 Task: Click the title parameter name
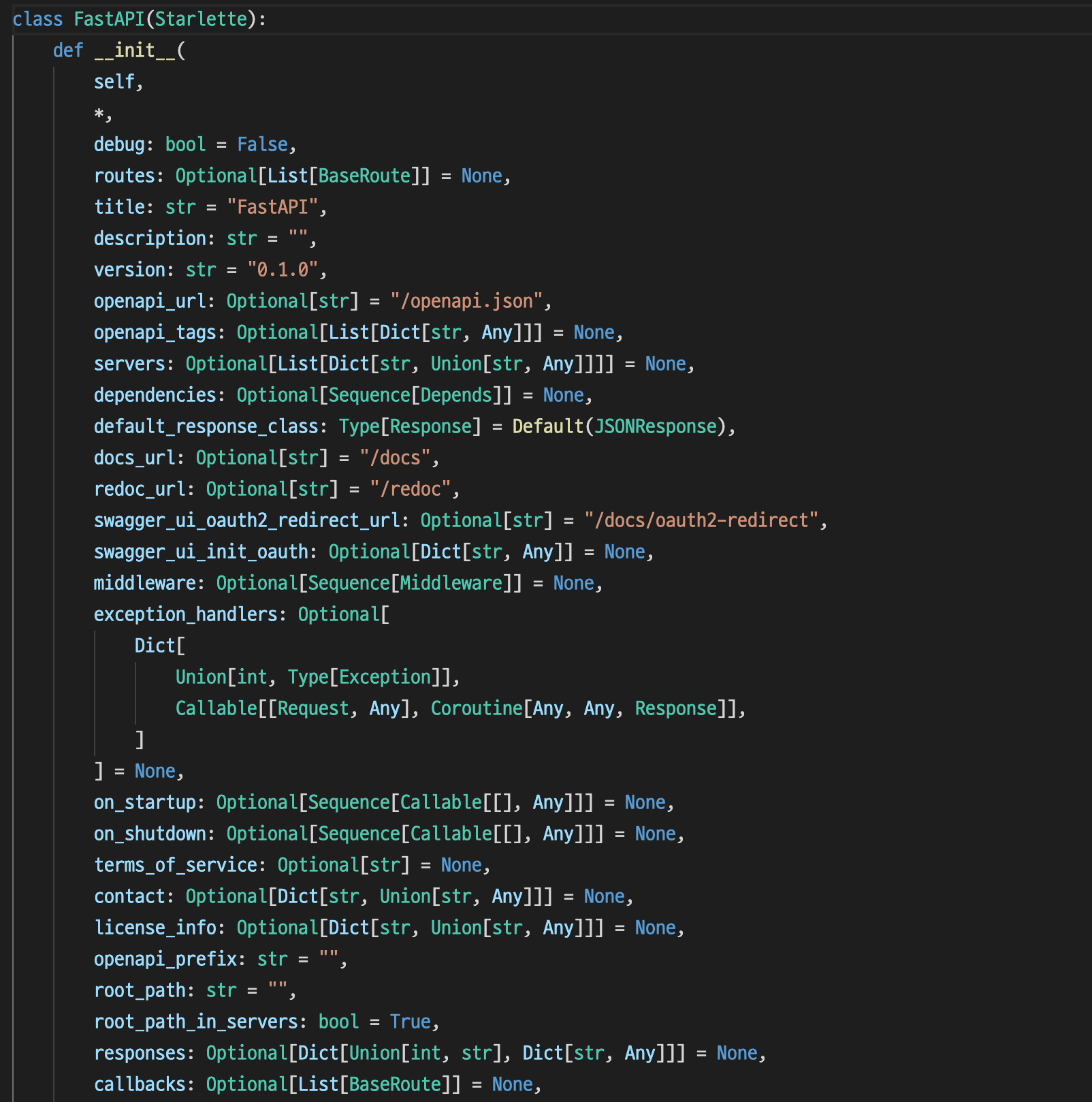coord(119,207)
